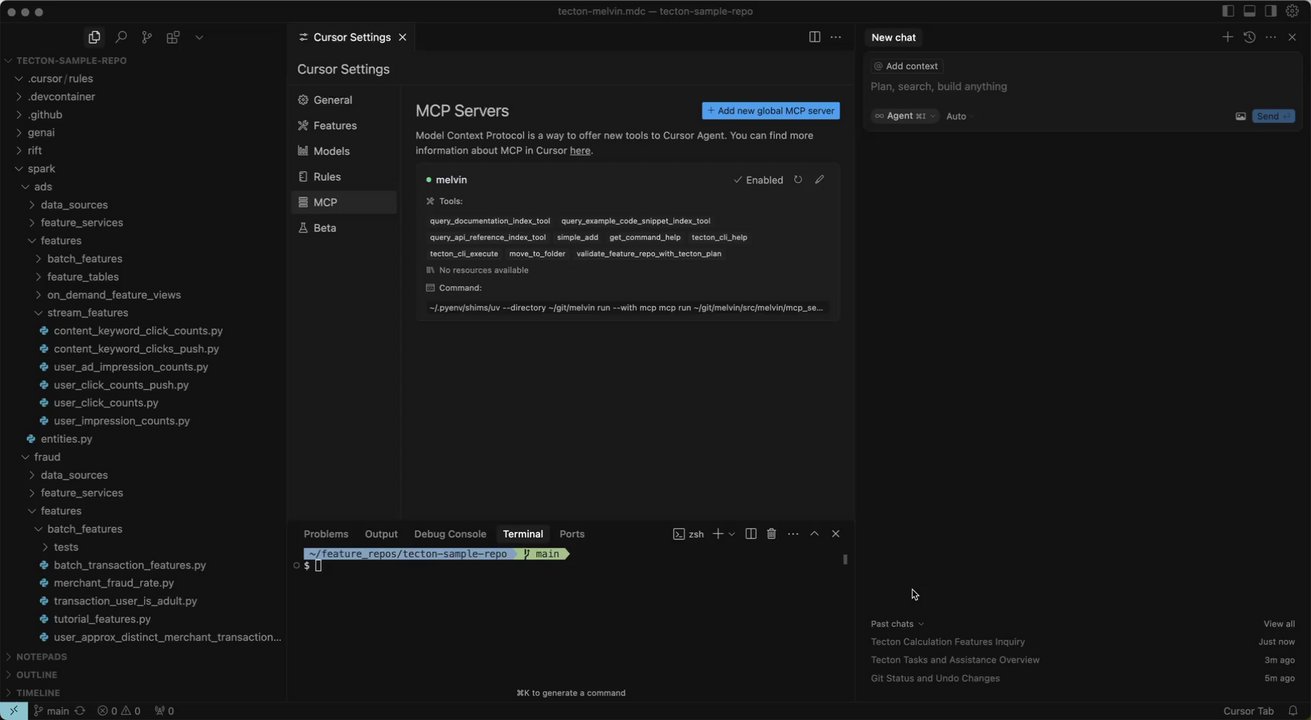Screen dimensions: 1311x720
Task: Open the Agent mode dropdown
Action: pos(905,116)
